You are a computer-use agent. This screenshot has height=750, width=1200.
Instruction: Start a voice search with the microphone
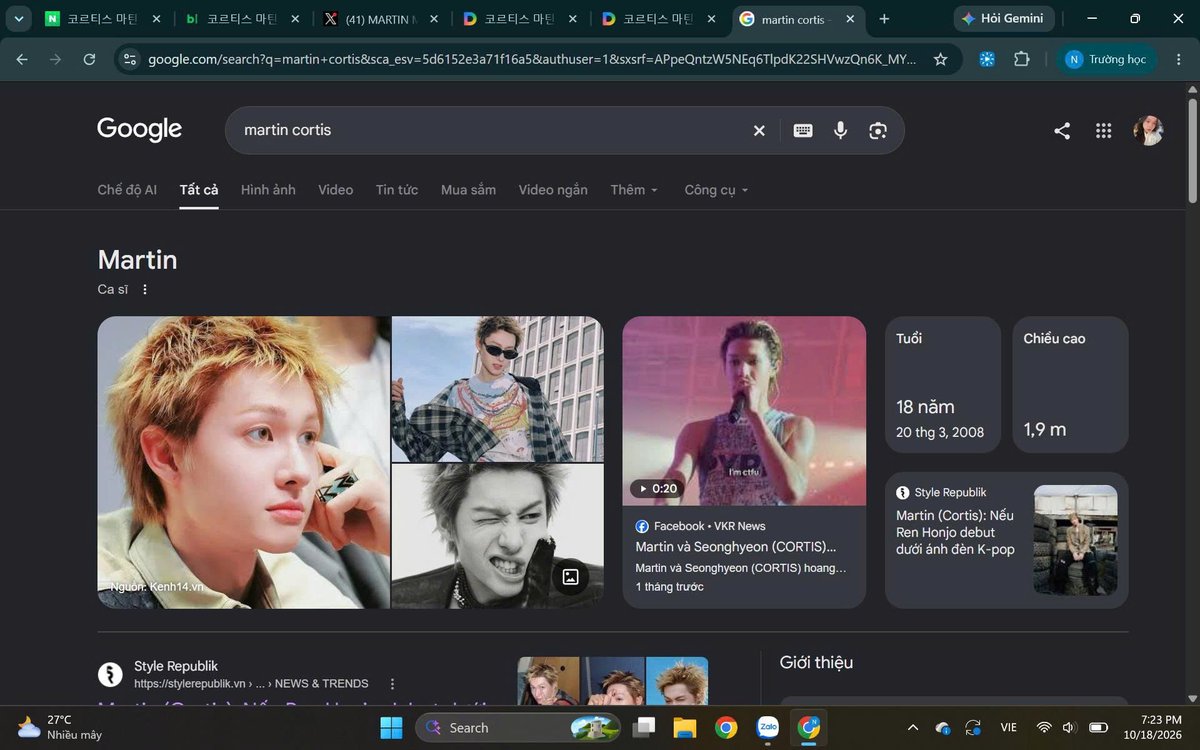pyautogui.click(x=840, y=131)
